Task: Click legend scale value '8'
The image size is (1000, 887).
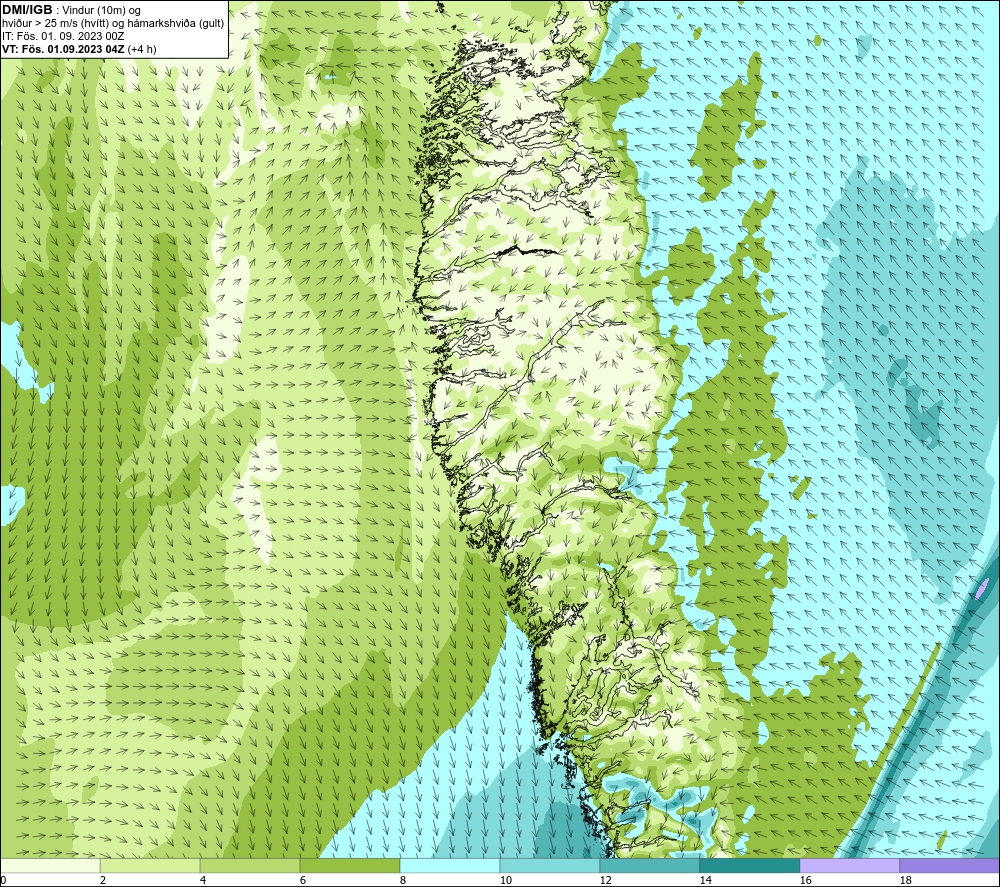Action: [402, 880]
